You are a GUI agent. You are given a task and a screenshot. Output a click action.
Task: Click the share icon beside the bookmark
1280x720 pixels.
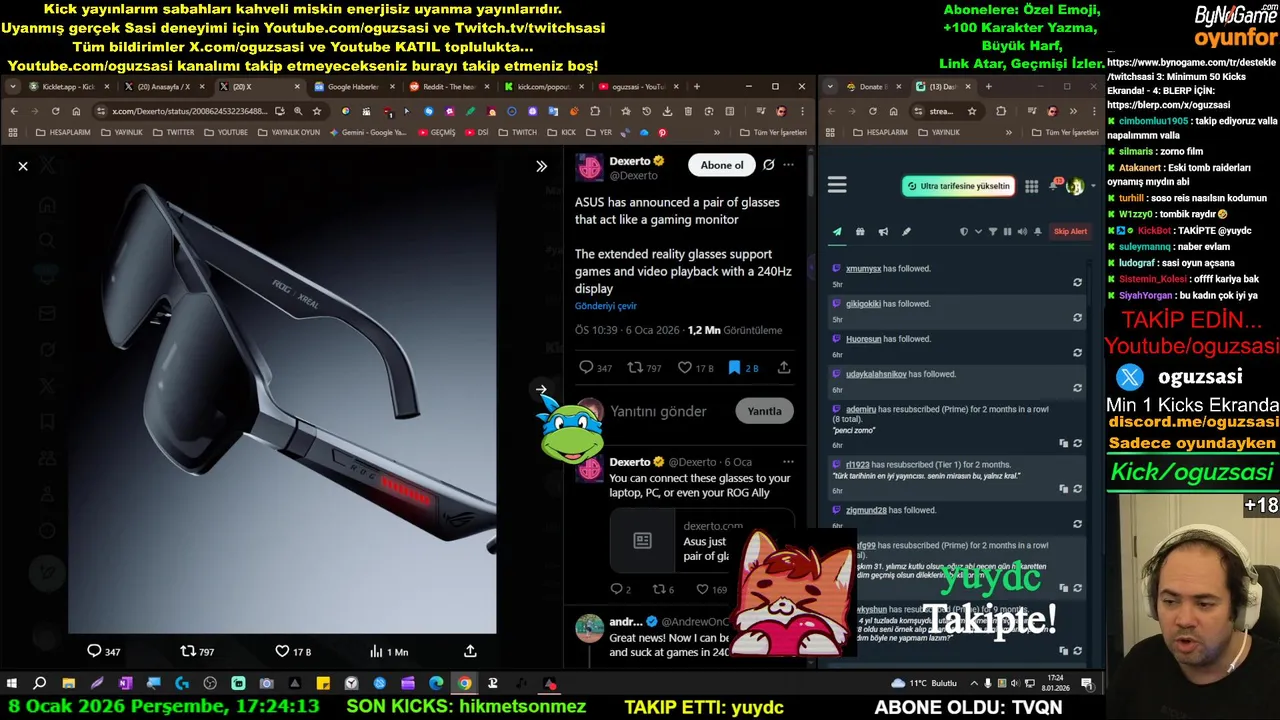(x=784, y=368)
